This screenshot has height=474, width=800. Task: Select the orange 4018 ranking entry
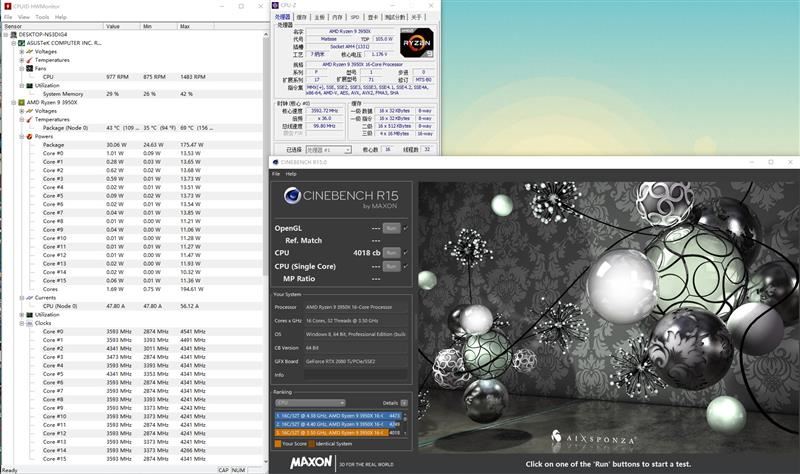coord(338,433)
